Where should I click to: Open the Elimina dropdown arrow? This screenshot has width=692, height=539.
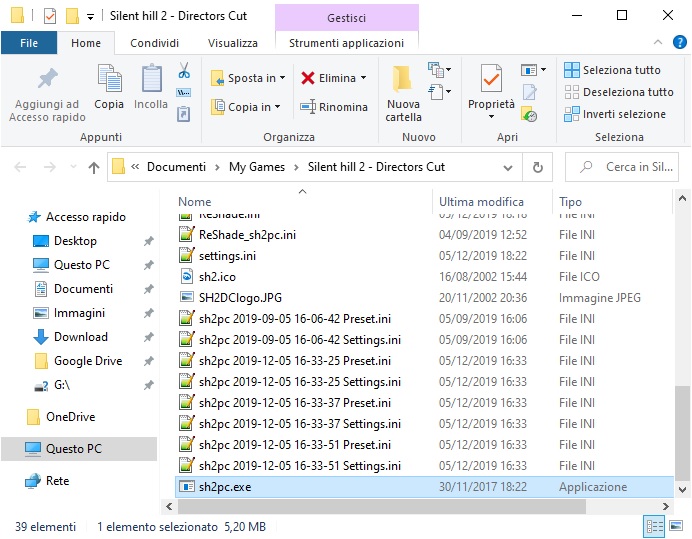pos(364,78)
